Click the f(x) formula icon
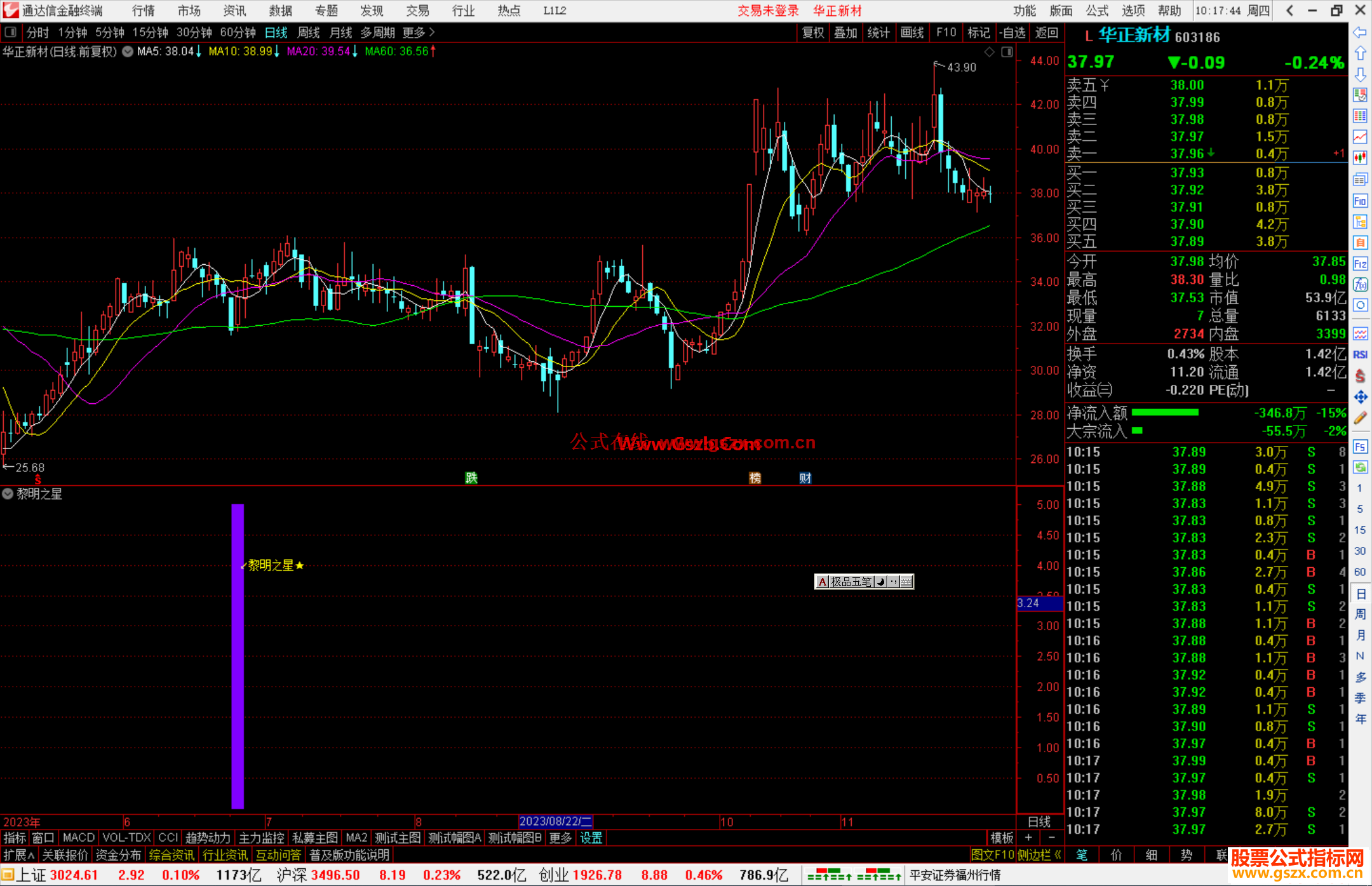1372x886 pixels. click(x=1360, y=285)
